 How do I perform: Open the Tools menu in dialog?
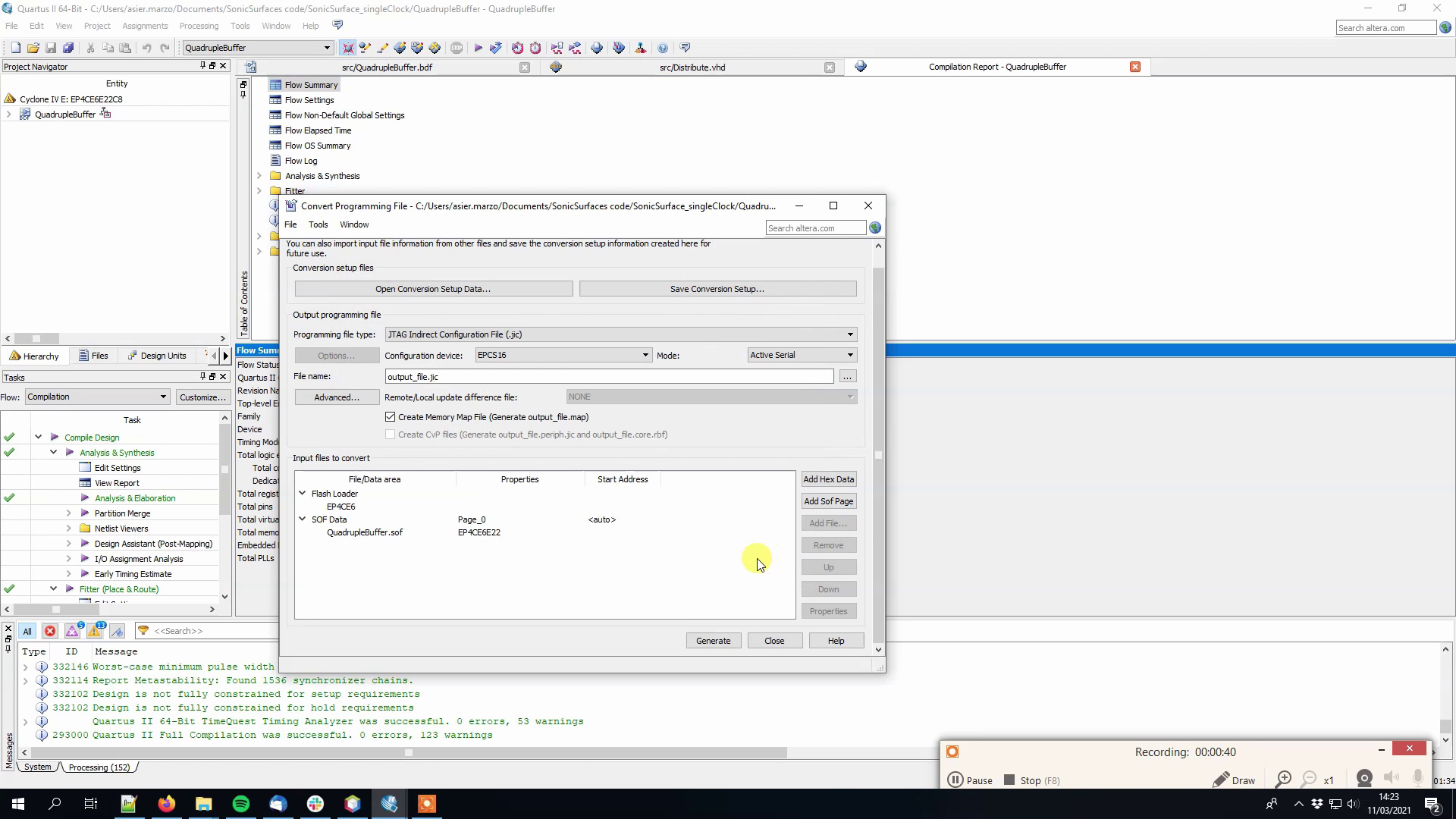[319, 224]
